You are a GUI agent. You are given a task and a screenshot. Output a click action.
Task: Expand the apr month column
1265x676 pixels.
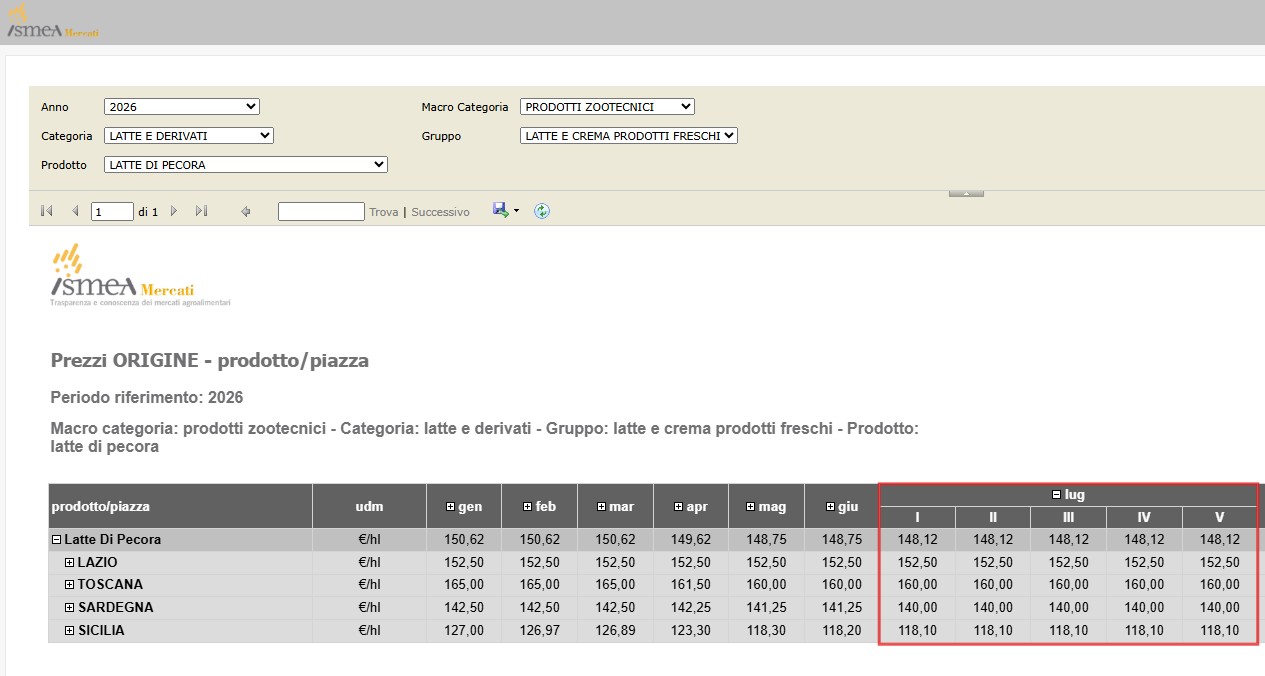pyautogui.click(x=679, y=507)
